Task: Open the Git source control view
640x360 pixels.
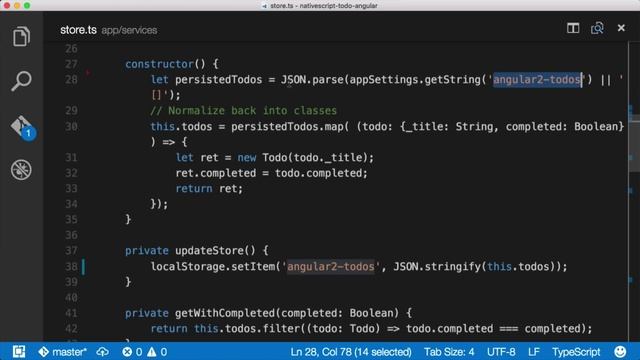Action: [22, 127]
